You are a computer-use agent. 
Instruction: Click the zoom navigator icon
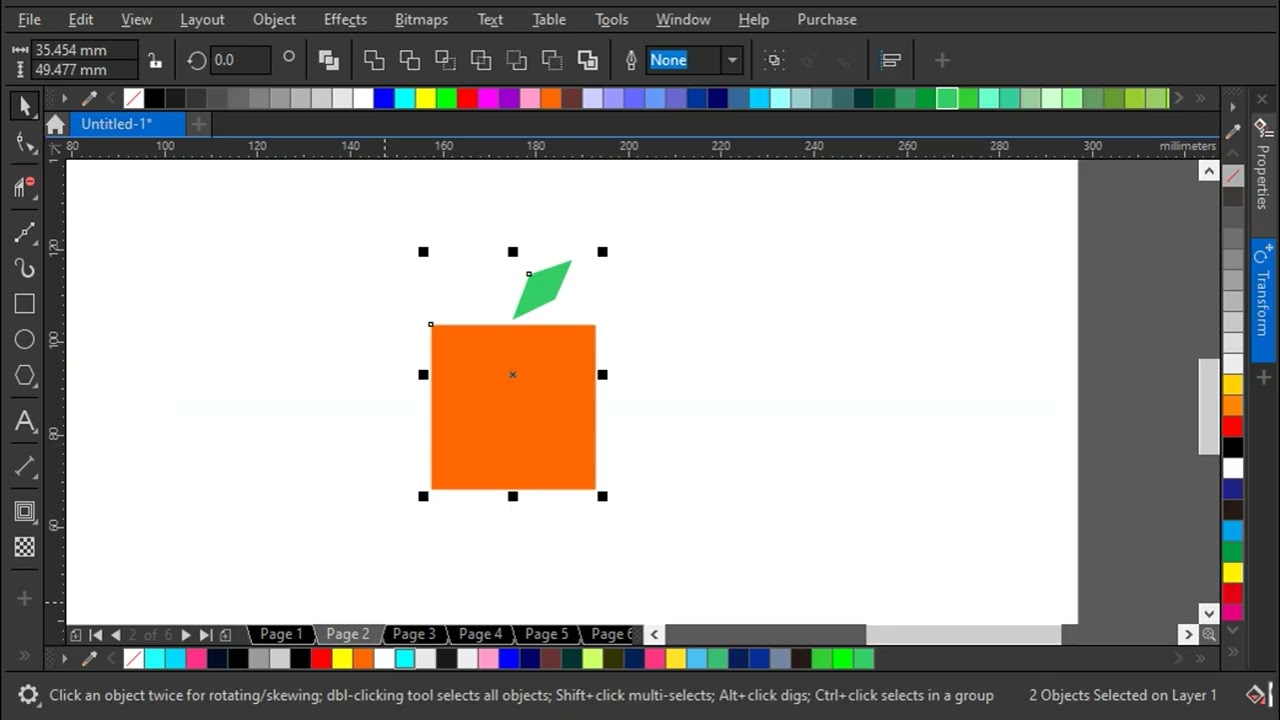point(1209,634)
